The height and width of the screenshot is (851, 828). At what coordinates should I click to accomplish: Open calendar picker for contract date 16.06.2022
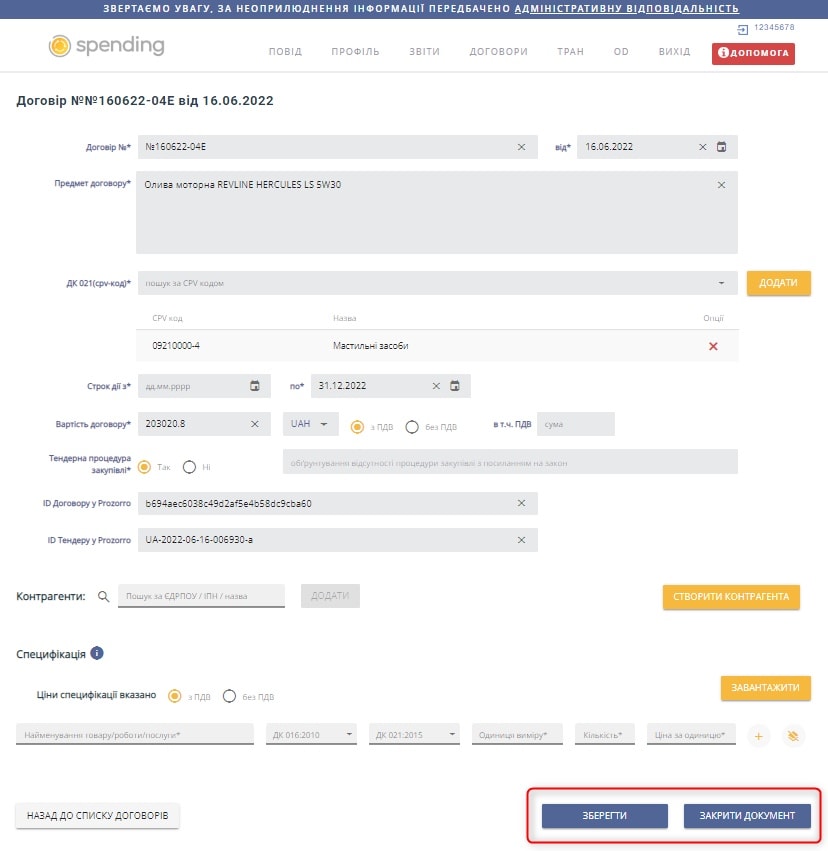(x=721, y=147)
